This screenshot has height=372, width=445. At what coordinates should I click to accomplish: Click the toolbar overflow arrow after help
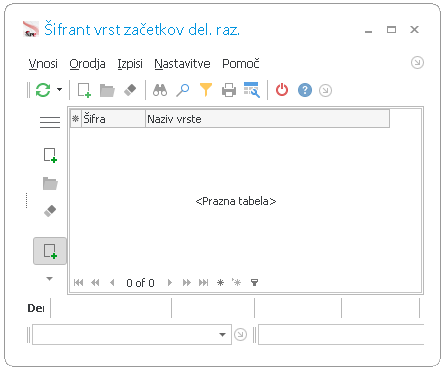325,90
